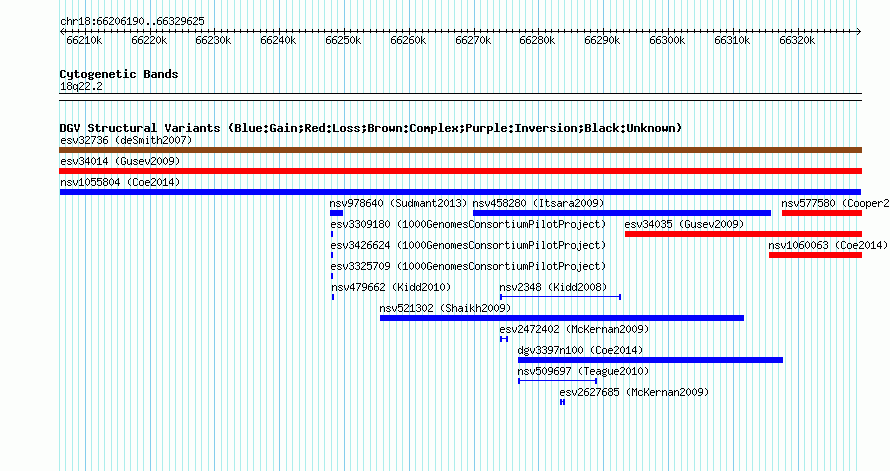Image resolution: width=890 pixels, height=471 pixels.
Task: Open the nsv521302 (Shaikh2009) label
Action: click(x=446, y=308)
